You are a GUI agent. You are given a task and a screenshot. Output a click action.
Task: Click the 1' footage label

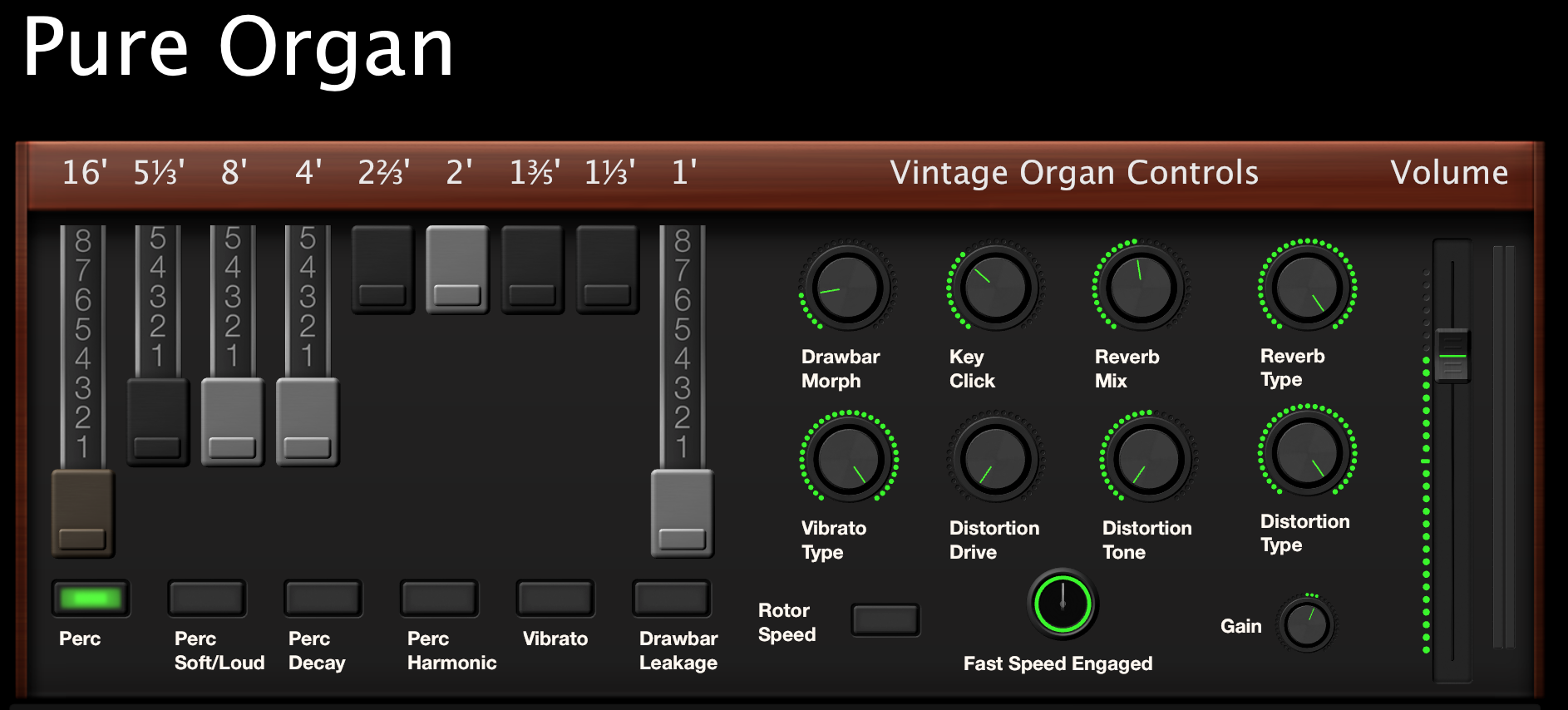coord(684,173)
